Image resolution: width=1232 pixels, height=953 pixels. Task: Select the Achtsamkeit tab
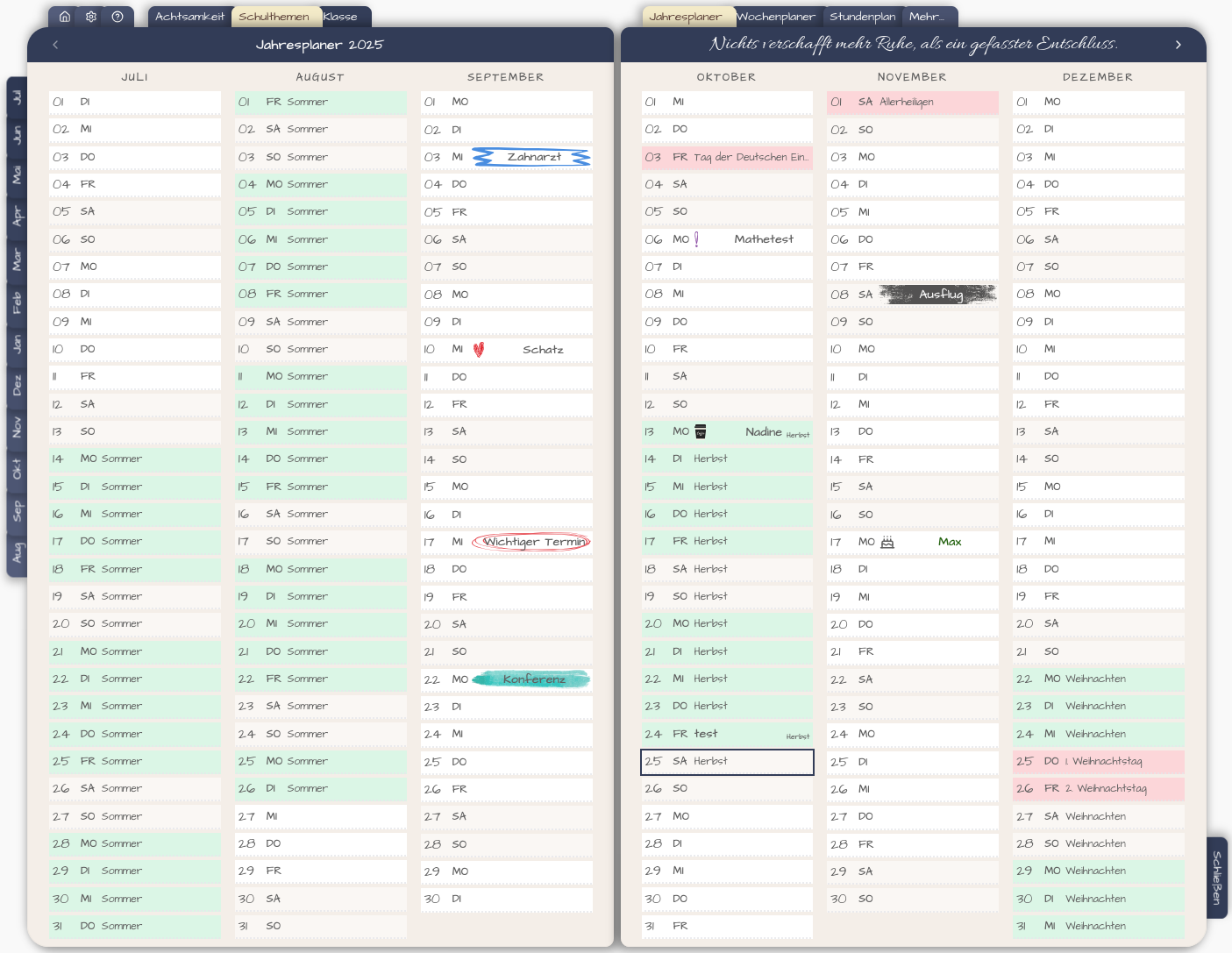tap(189, 17)
